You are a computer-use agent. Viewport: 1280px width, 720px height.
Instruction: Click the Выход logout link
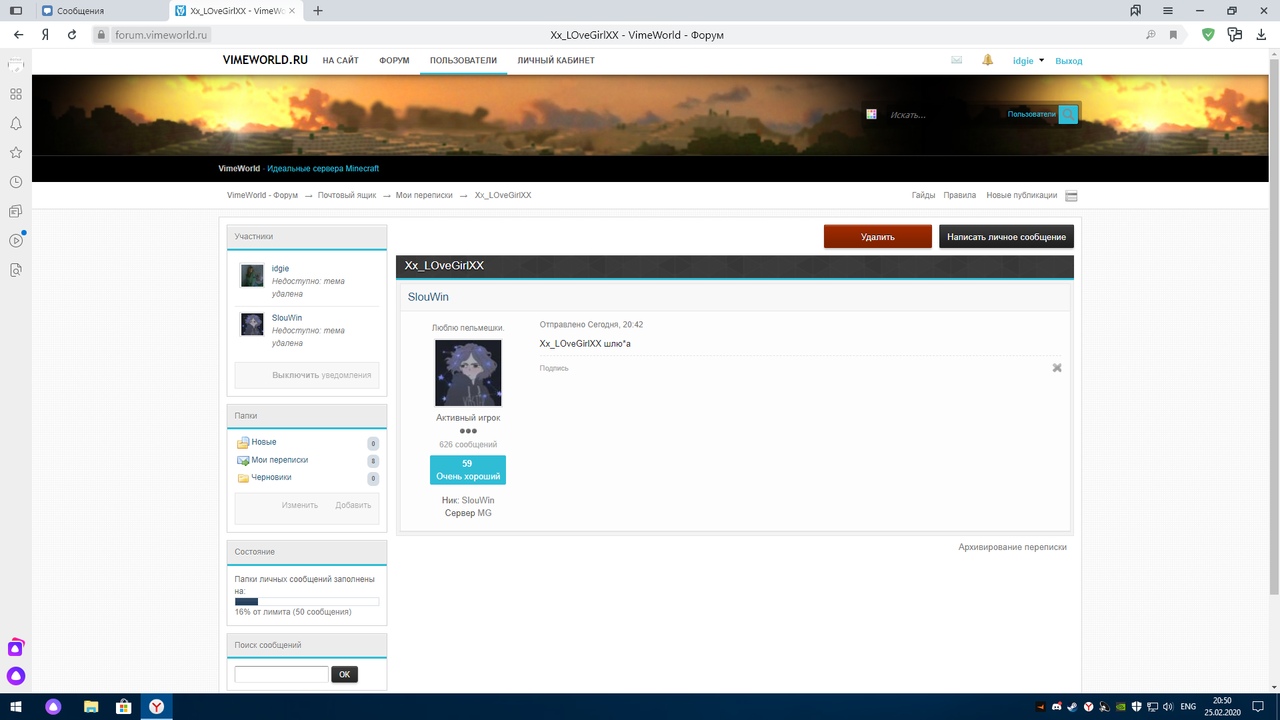click(x=1069, y=61)
